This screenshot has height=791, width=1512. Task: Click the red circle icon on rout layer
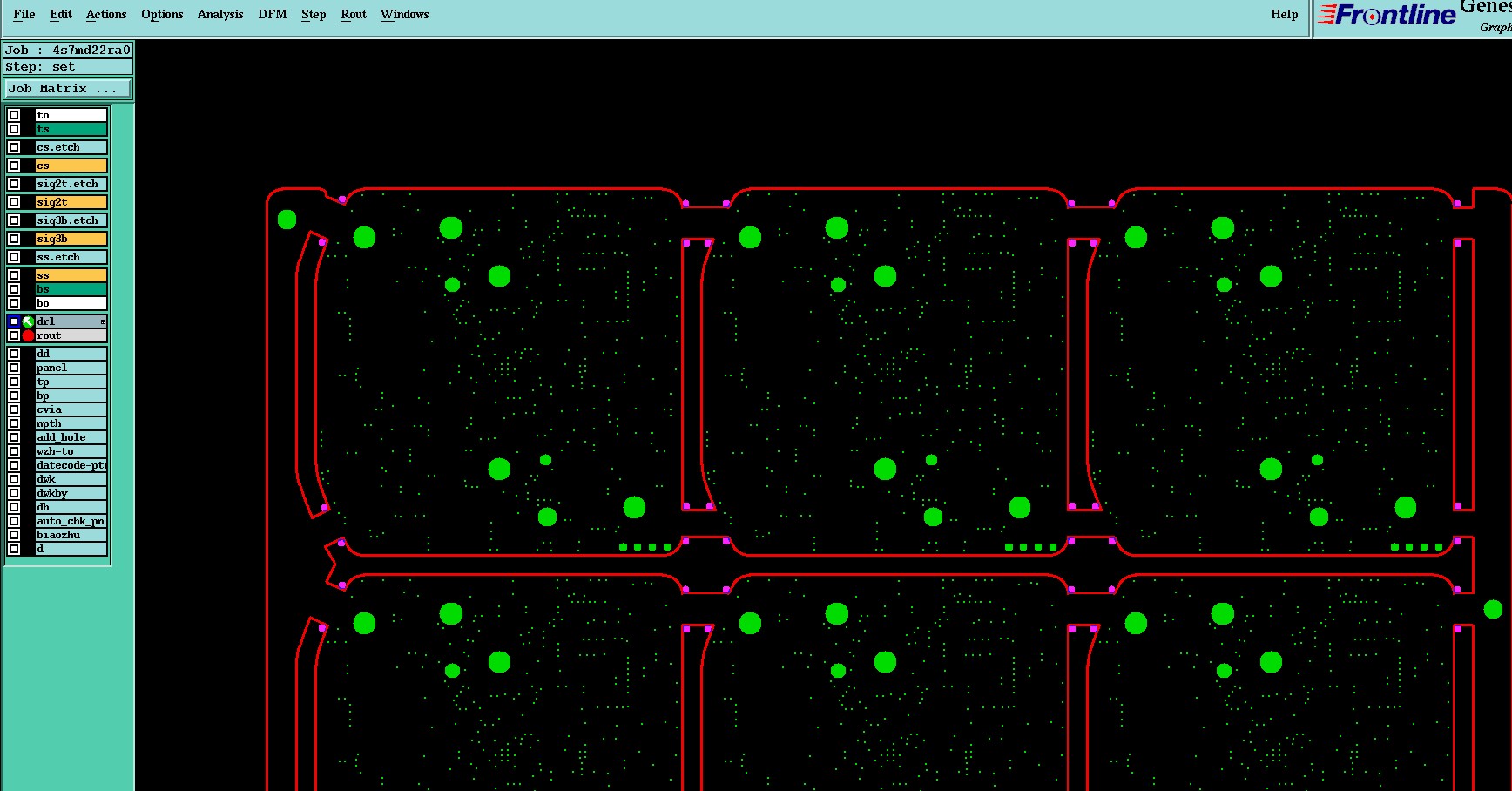point(28,335)
